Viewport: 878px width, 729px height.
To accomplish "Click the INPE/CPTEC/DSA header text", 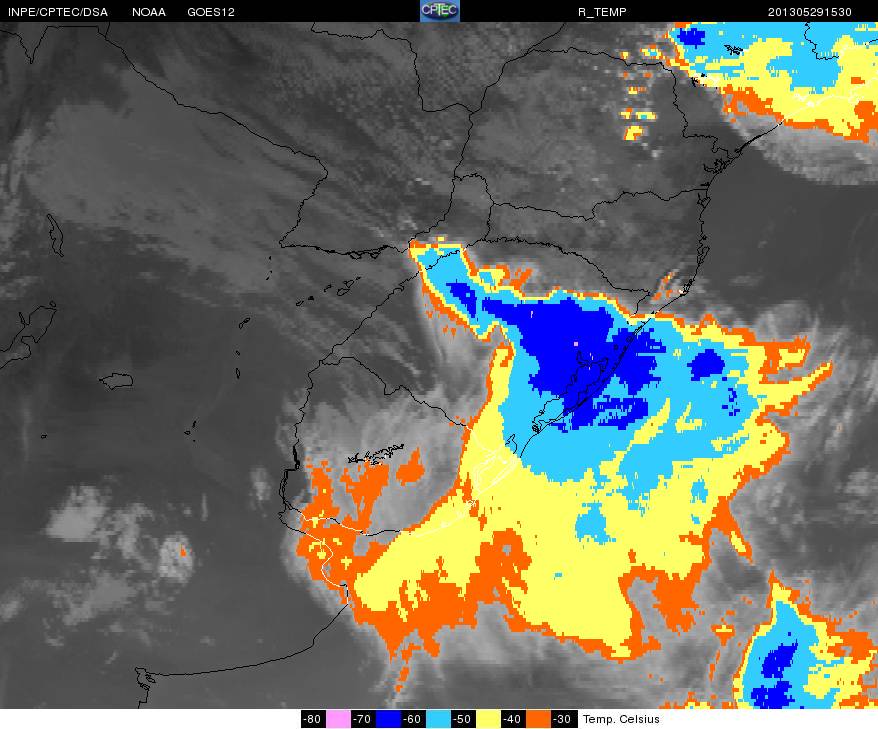I will point(58,12).
